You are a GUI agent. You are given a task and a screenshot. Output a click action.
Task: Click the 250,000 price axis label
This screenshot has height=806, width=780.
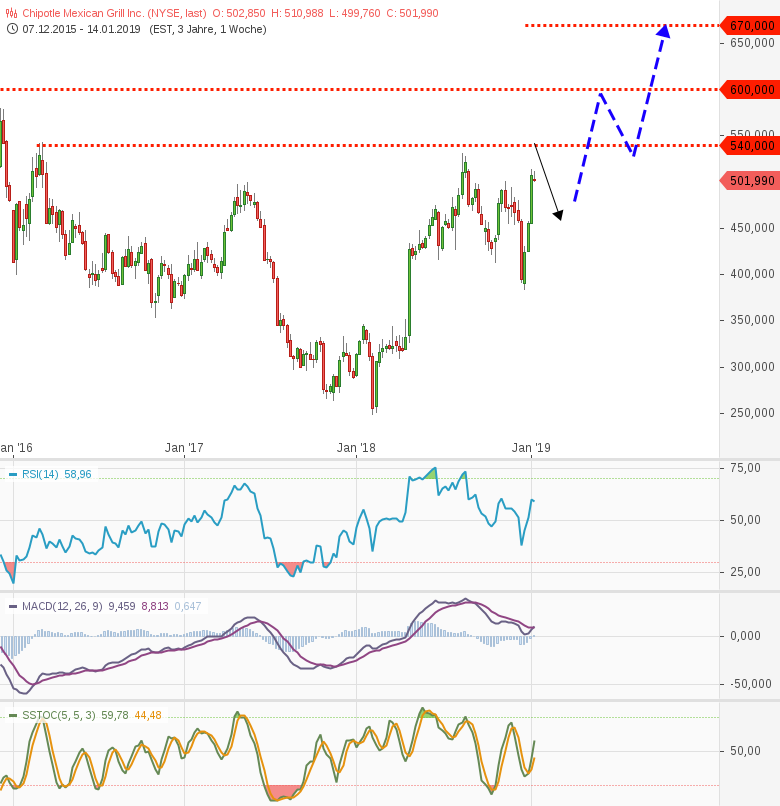click(x=752, y=413)
